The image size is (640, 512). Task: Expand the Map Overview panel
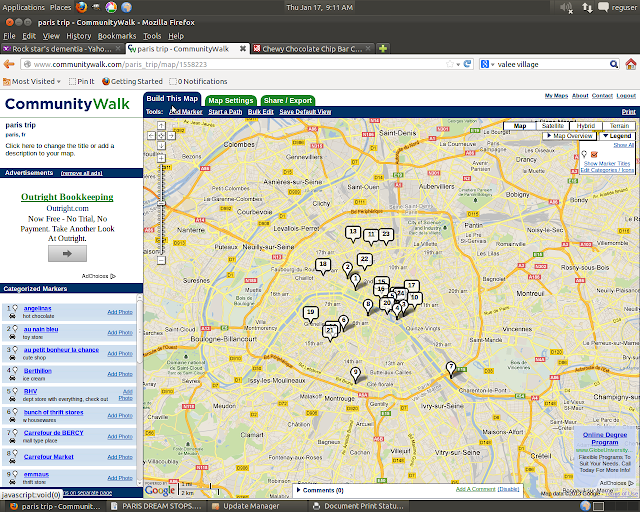coord(570,136)
